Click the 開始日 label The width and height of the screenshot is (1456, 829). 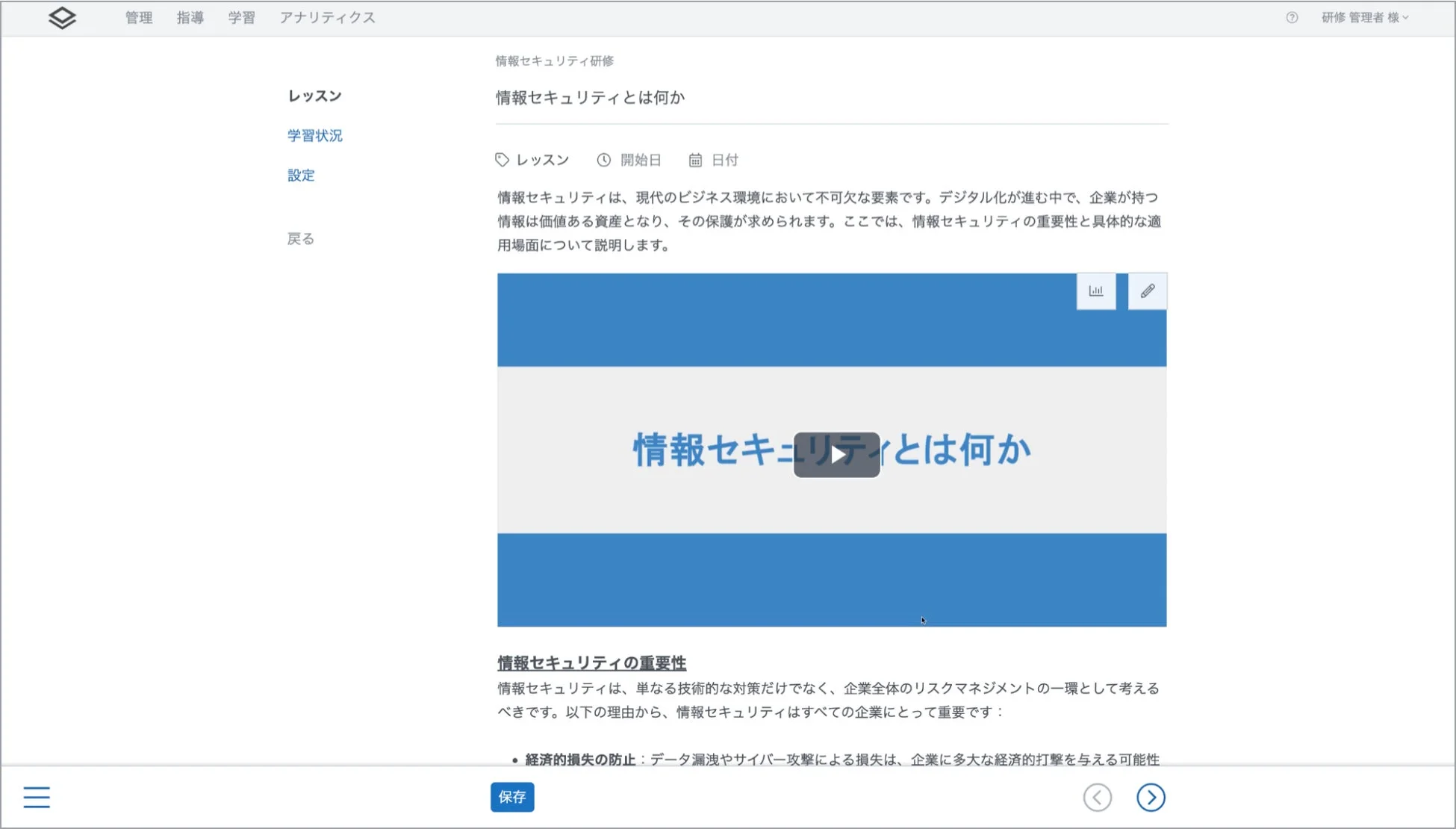coord(641,160)
